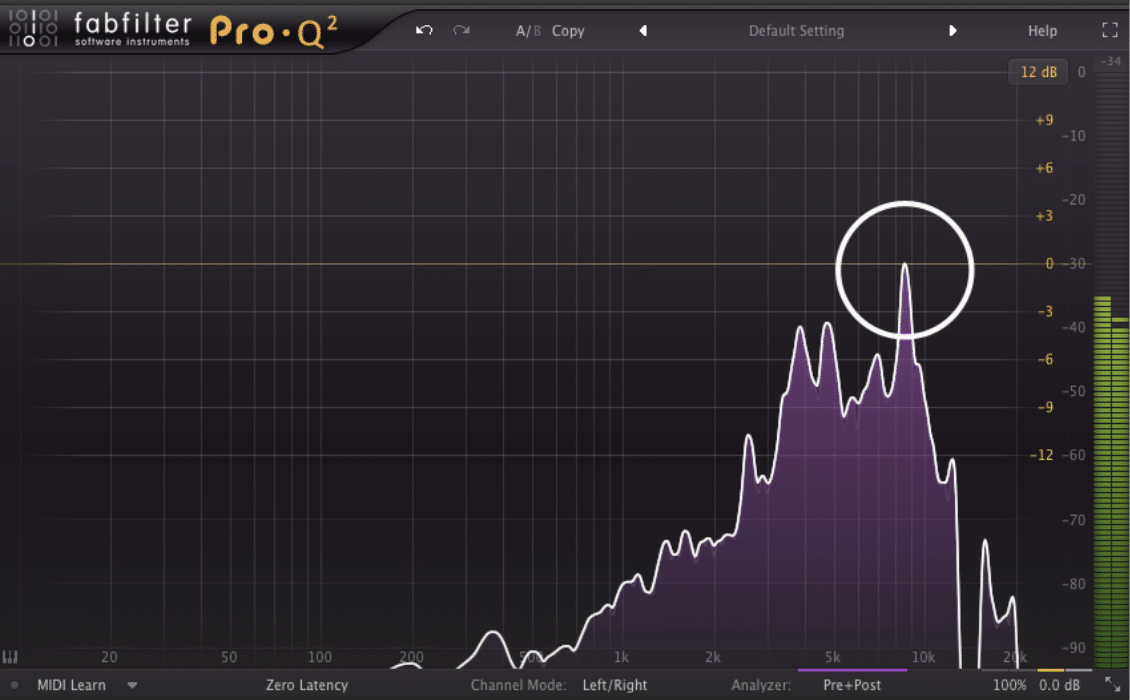
Task: Click the 100% output scale value
Action: (1010, 685)
